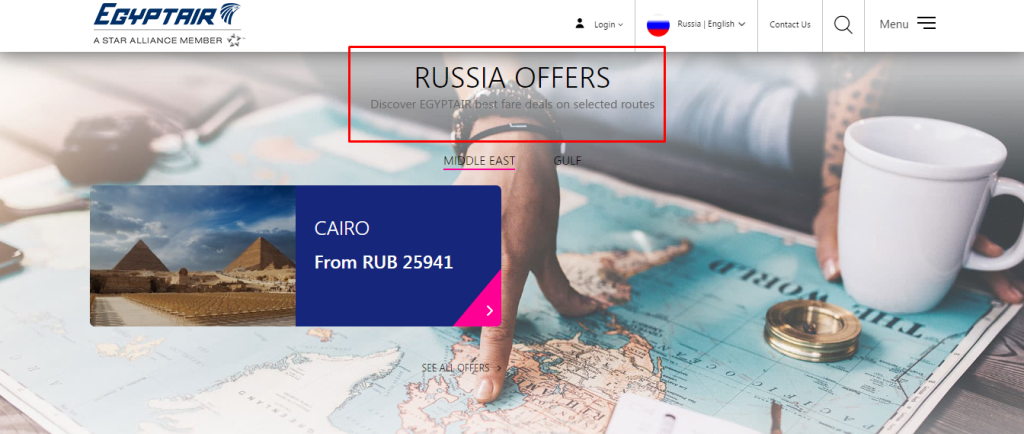1024x434 pixels.
Task: Click the pink arrow on Cairo card
Action: [489, 311]
